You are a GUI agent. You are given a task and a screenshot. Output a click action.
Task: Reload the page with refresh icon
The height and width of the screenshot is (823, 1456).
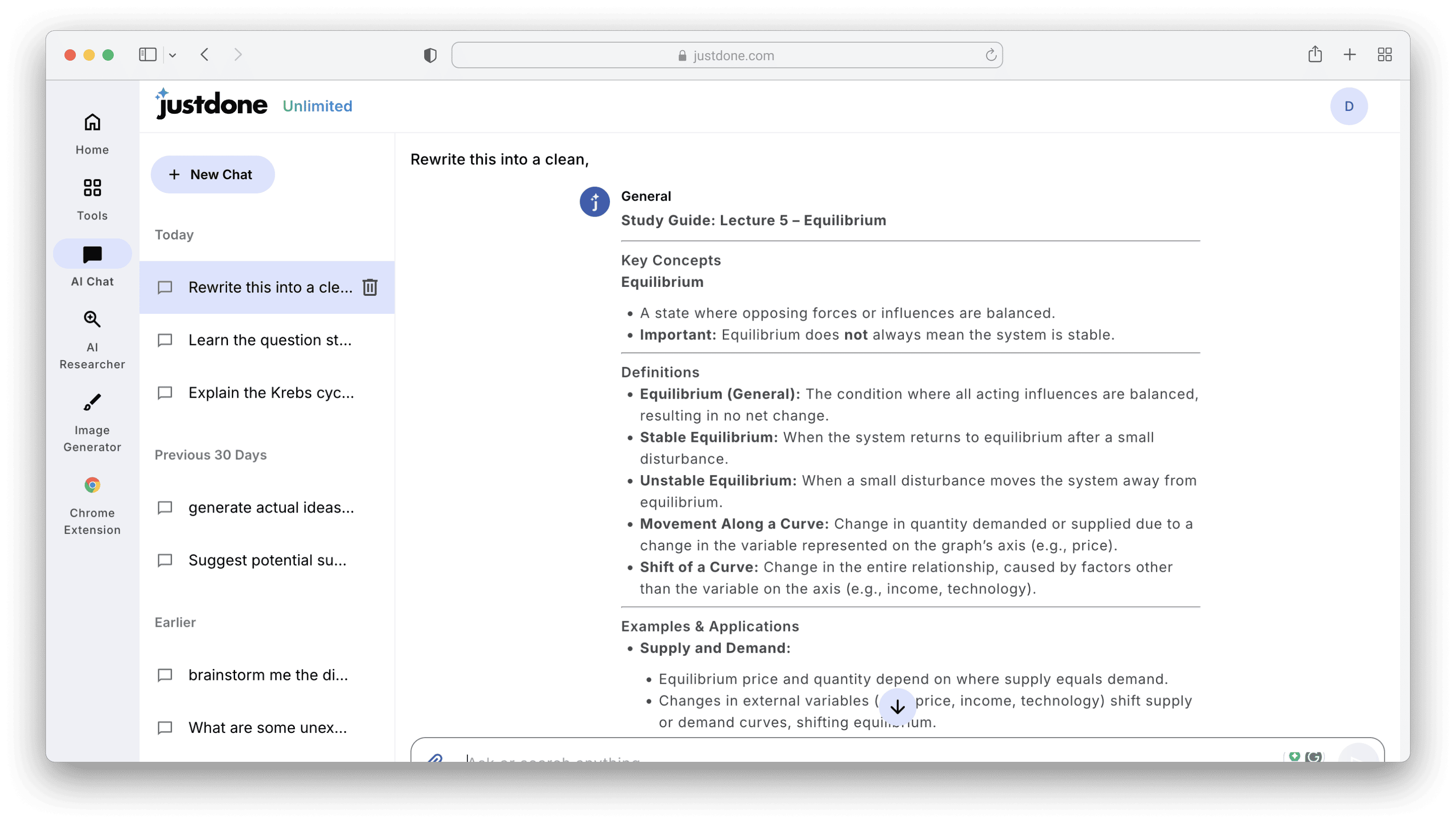[x=990, y=55]
